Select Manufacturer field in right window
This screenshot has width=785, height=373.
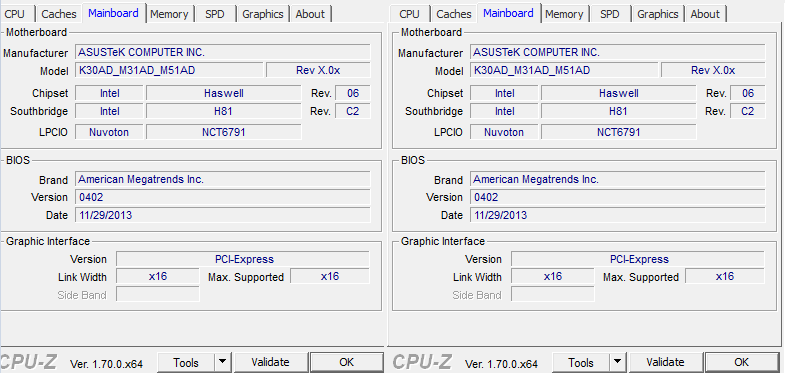618,52
